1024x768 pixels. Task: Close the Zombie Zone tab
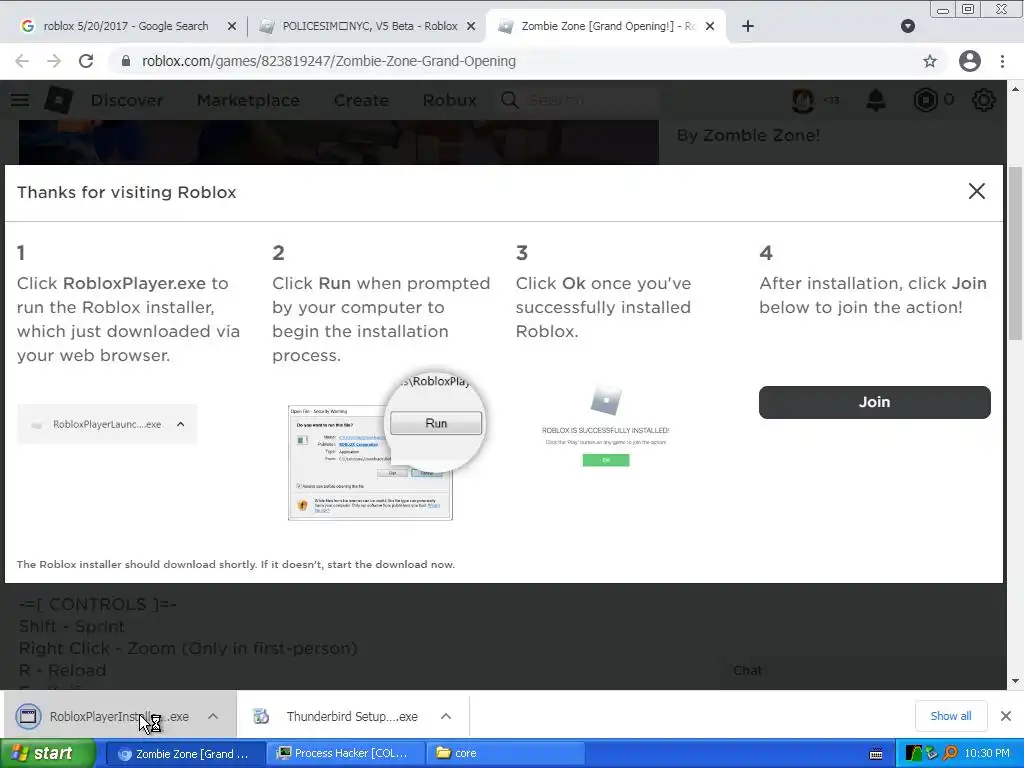point(710,26)
